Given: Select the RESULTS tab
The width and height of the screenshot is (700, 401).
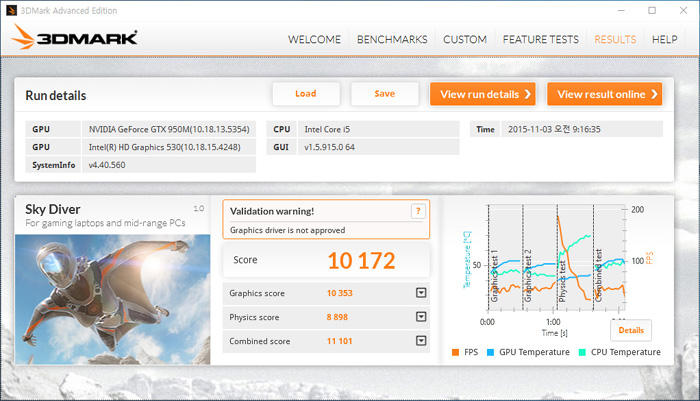Looking at the screenshot, I should click(615, 39).
